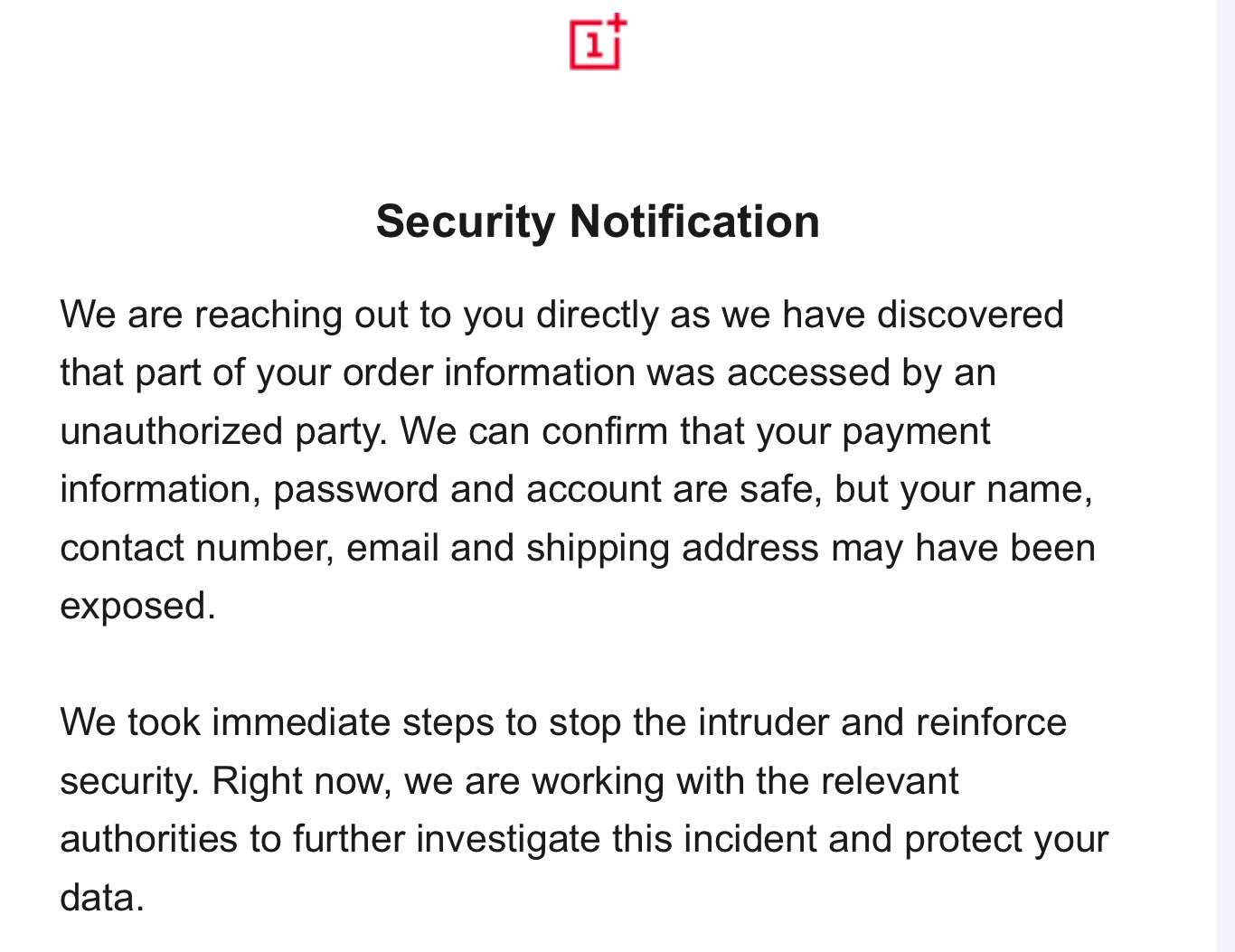
Task: Click the word "payment" in the first paragraph
Action: pos(916,431)
